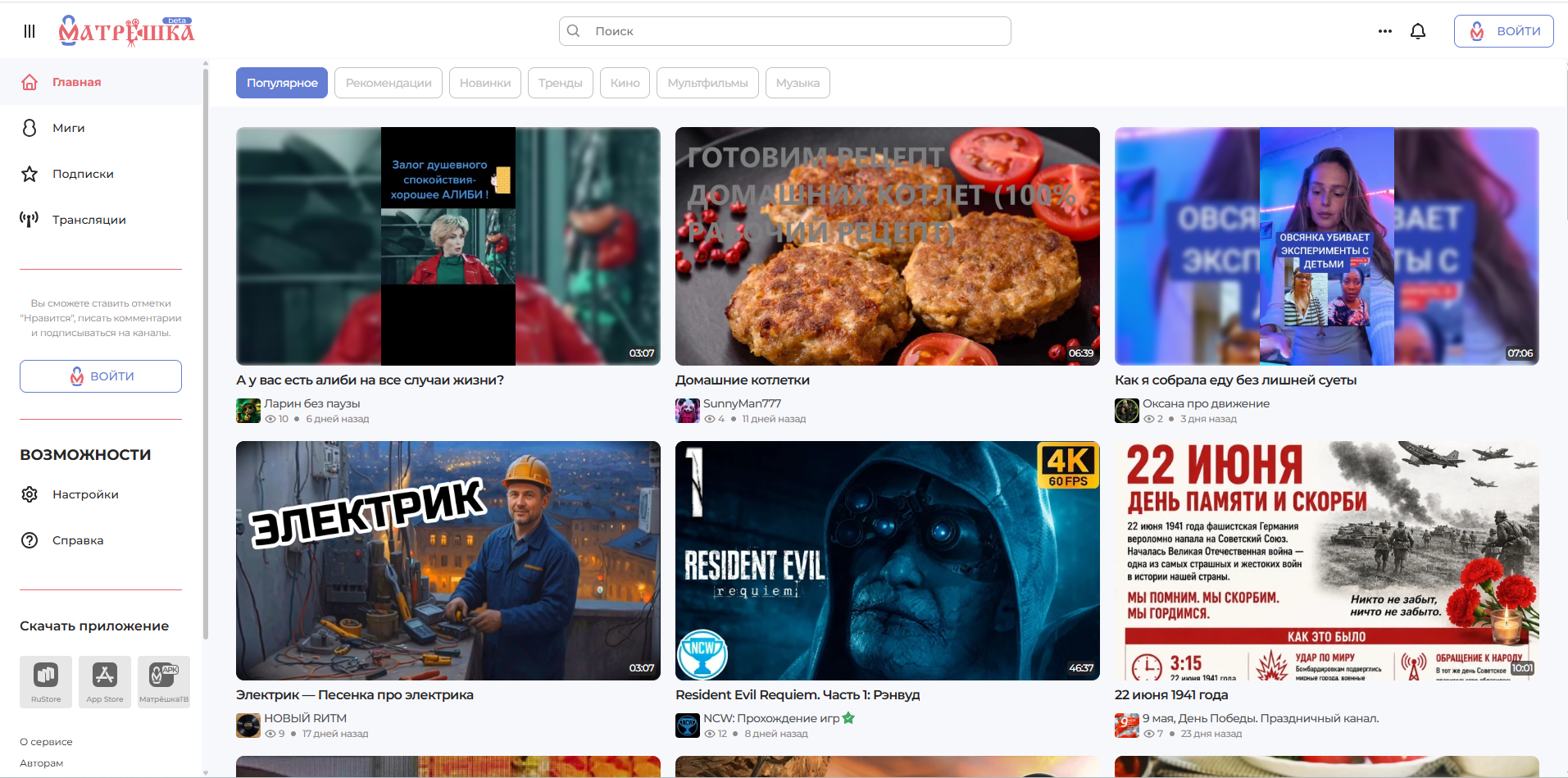The width and height of the screenshot is (1568, 778).
Task: Switch to the Музыка tab
Action: 798,83
